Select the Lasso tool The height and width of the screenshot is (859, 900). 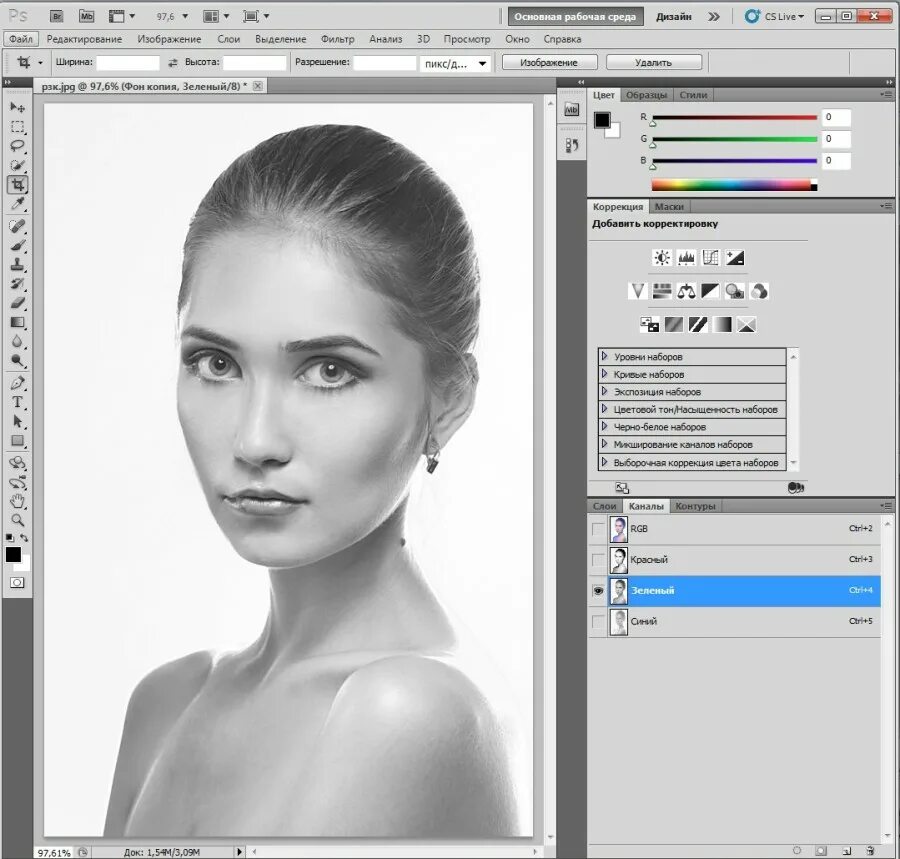18,146
